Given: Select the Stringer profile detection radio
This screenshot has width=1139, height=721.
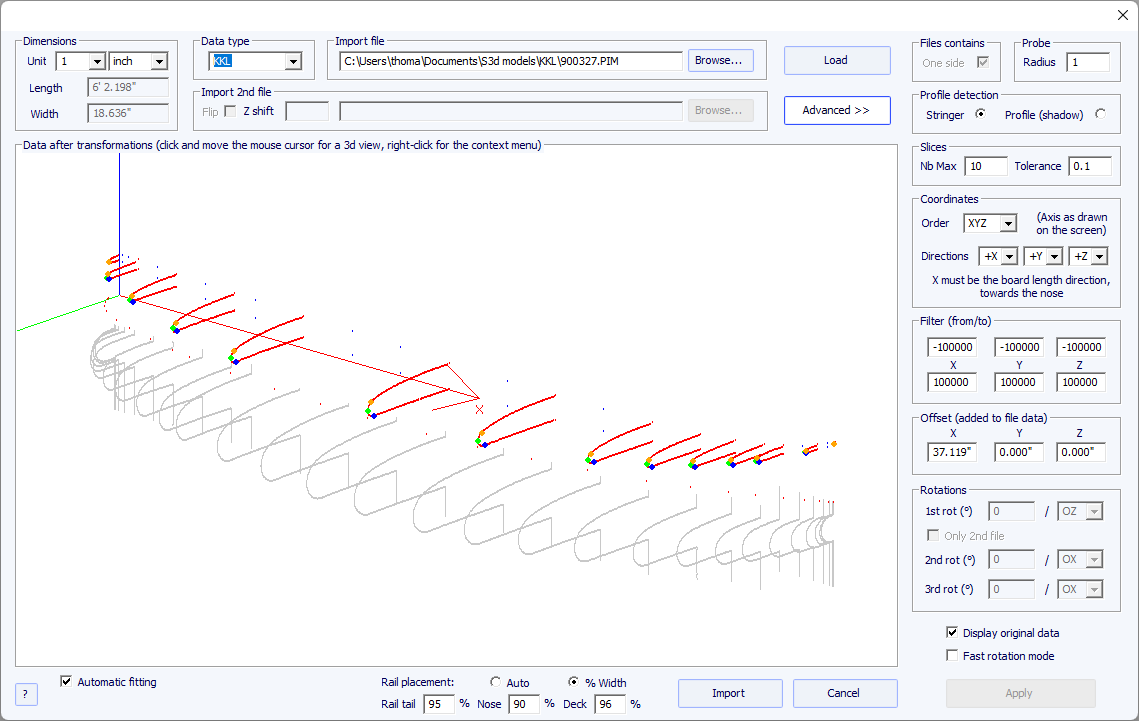Looking at the screenshot, I should 980,114.
